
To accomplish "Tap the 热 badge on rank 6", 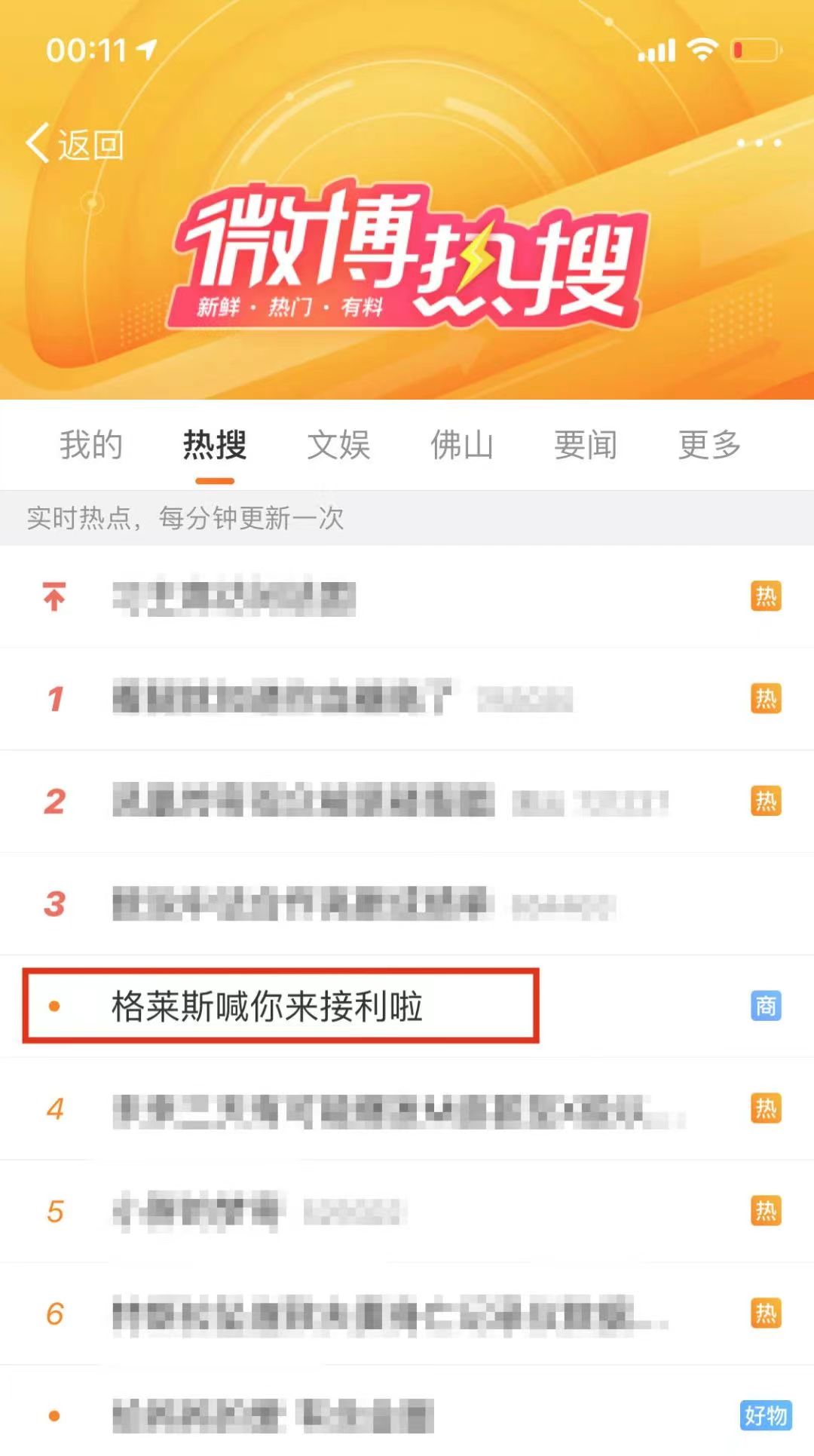I will [x=766, y=1313].
